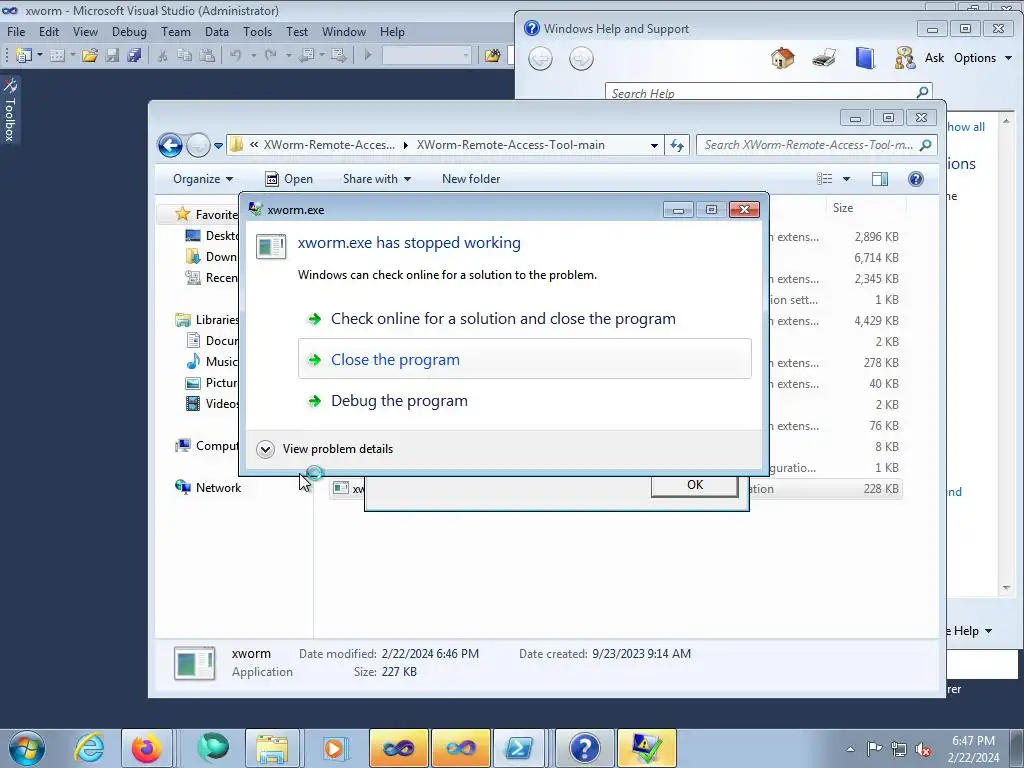Click the Search Help input field

761,92
